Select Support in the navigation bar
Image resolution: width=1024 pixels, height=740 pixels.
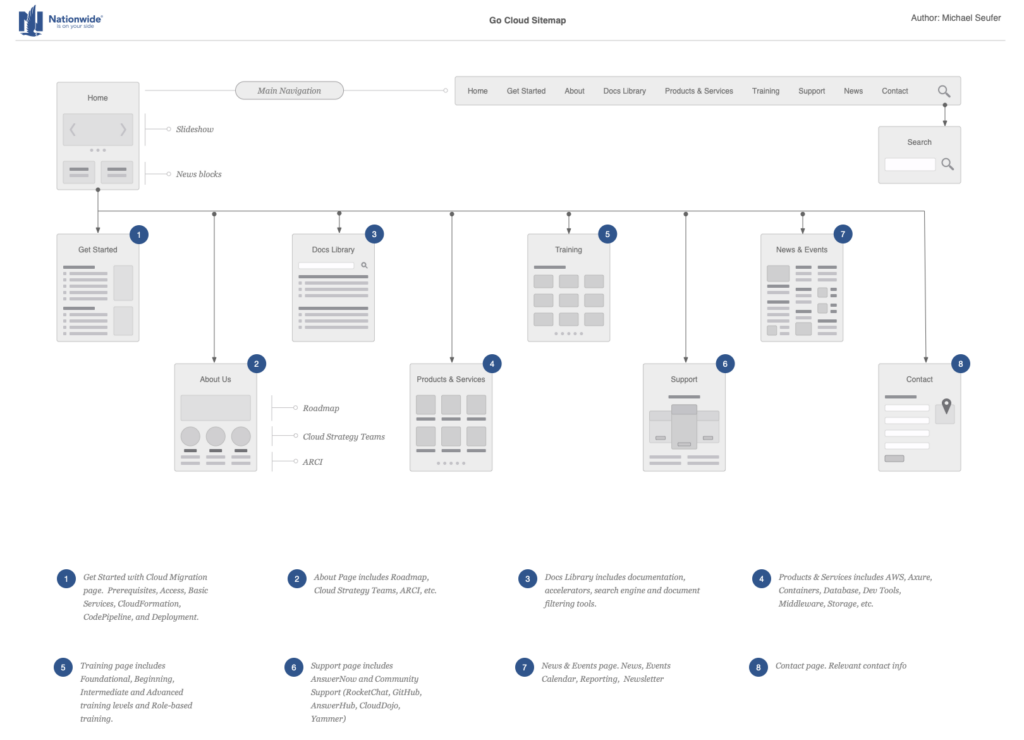[811, 91]
